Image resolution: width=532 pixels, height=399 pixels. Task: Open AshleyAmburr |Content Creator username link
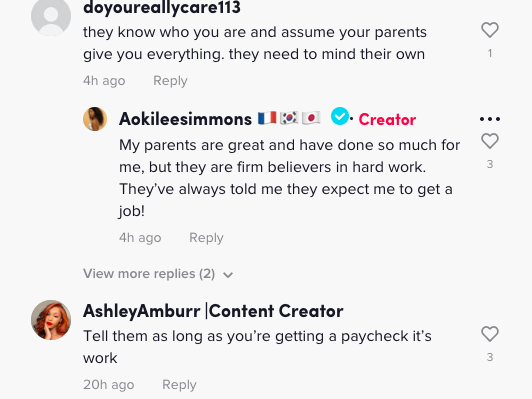tap(213, 311)
